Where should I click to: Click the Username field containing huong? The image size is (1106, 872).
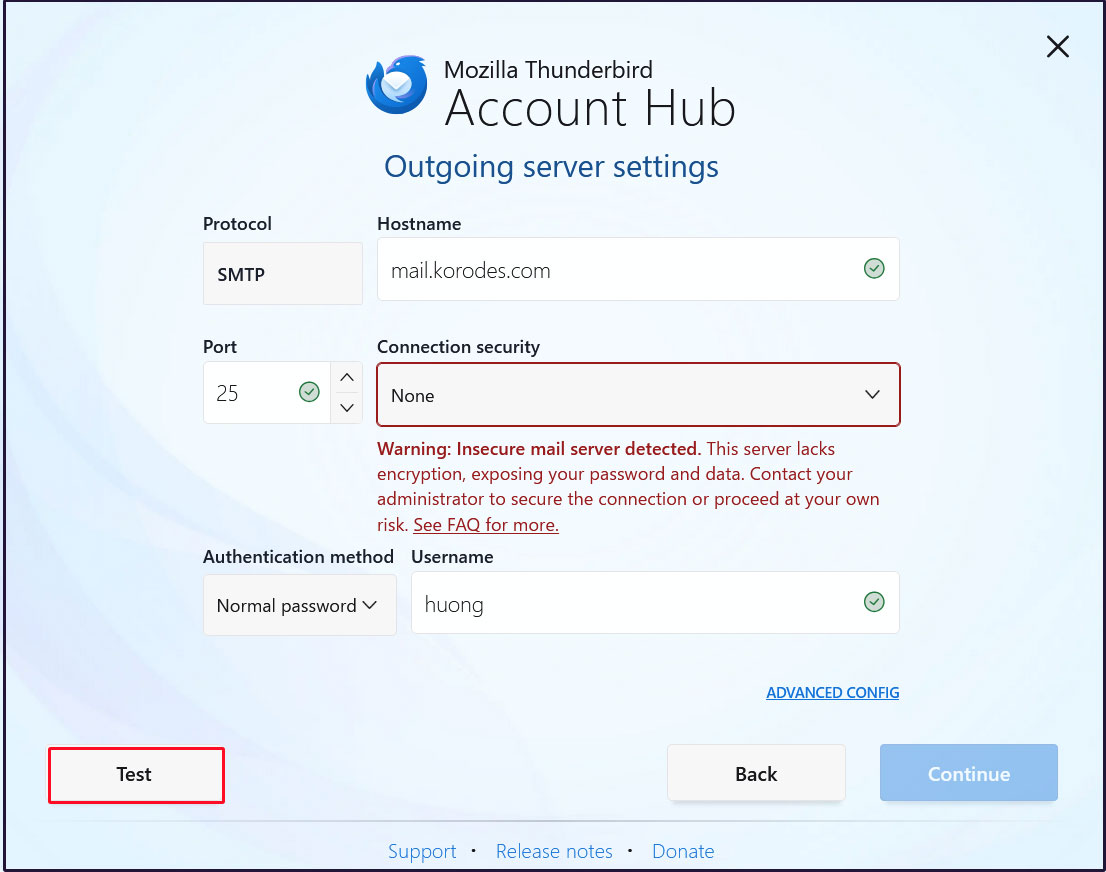point(655,603)
